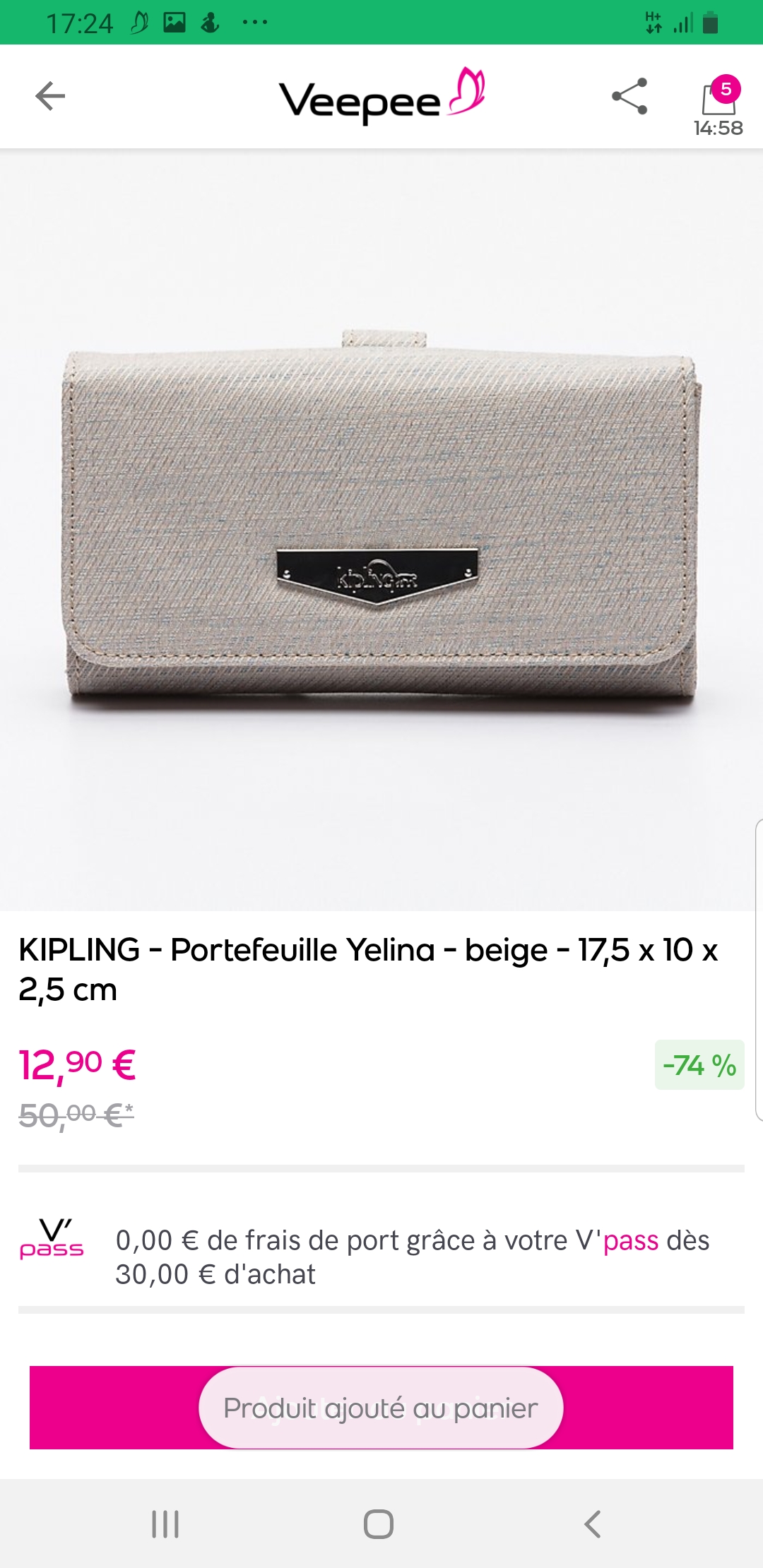Open the shopping cart with 5 items
Viewport: 763px width, 1568px height.
click(718, 96)
